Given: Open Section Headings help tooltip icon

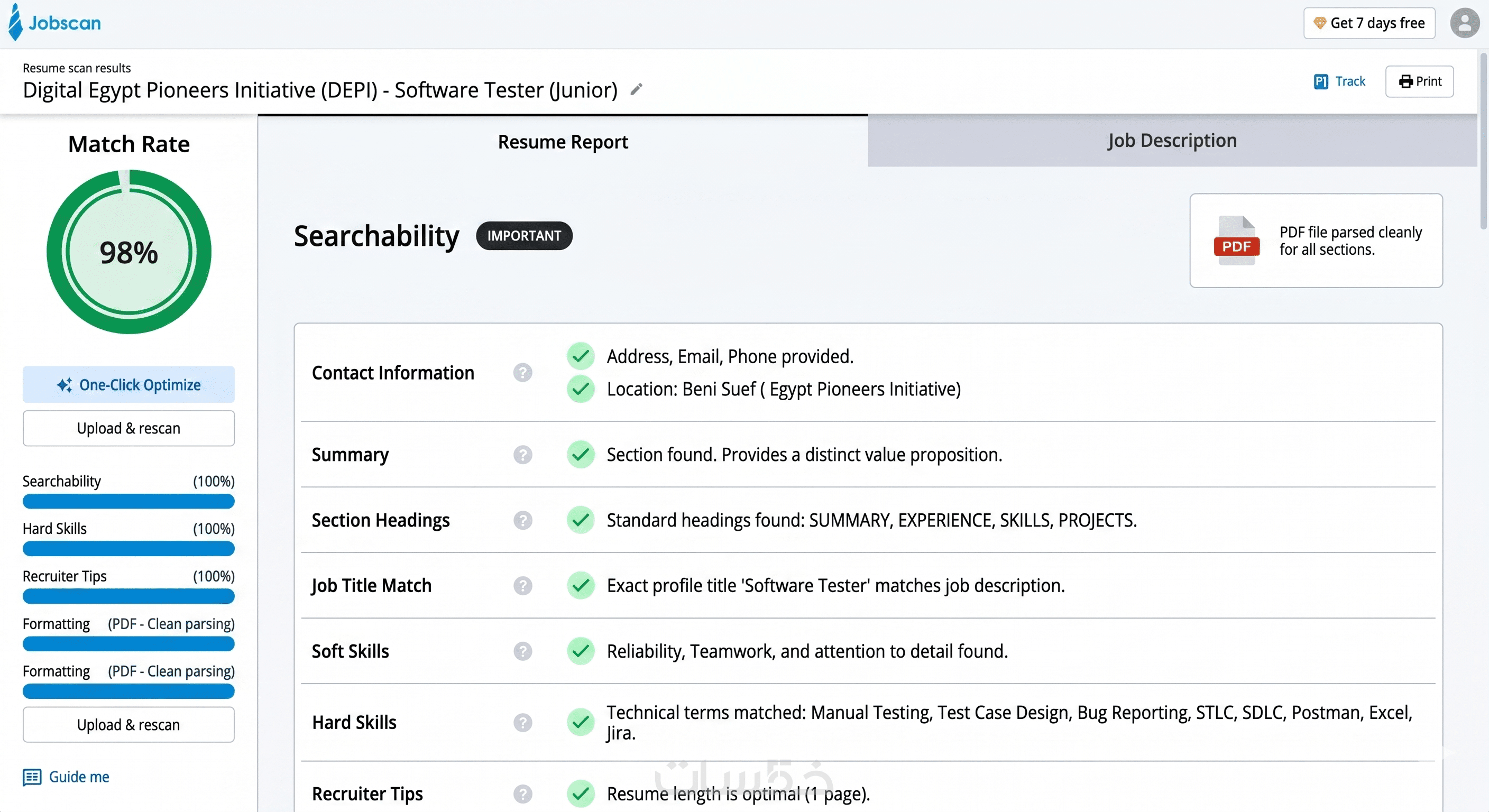Looking at the screenshot, I should click(x=522, y=520).
